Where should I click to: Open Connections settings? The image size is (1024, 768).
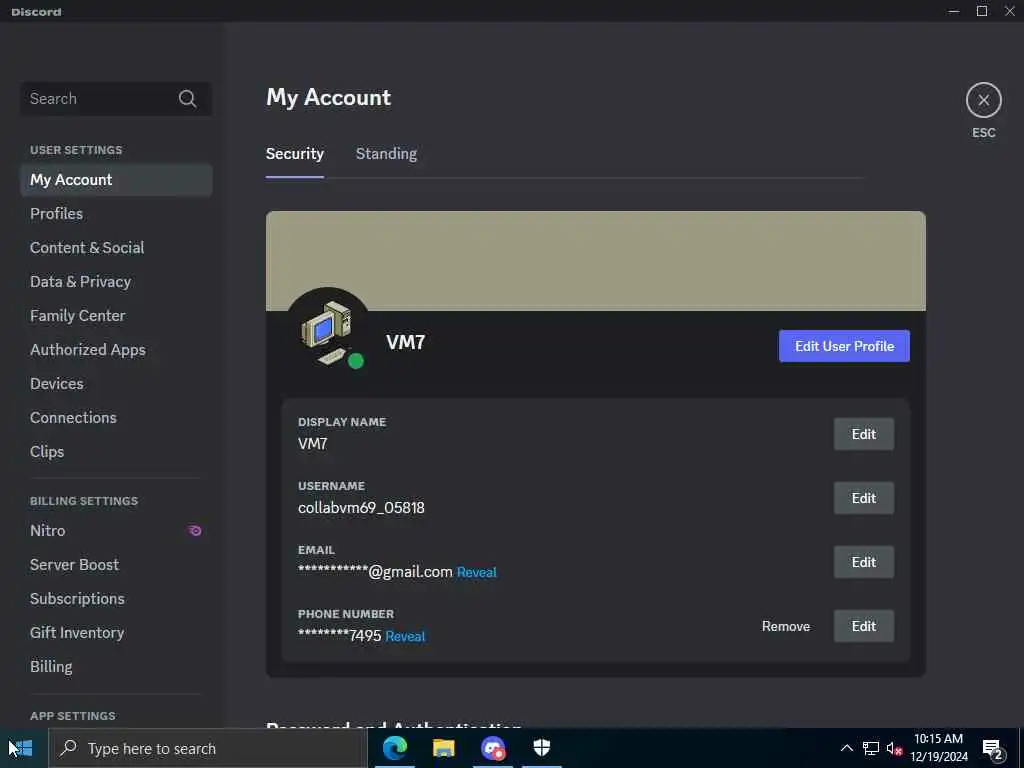click(116, 417)
